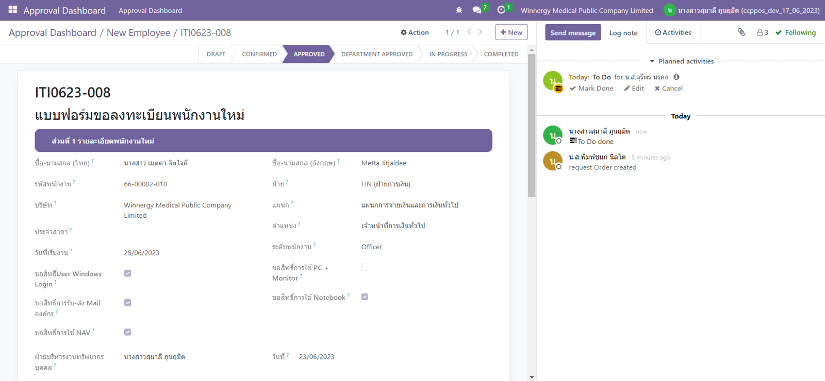Toggle the User Windows Login checkbox
The height and width of the screenshot is (381, 825).
pyautogui.click(x=127, y=273)
